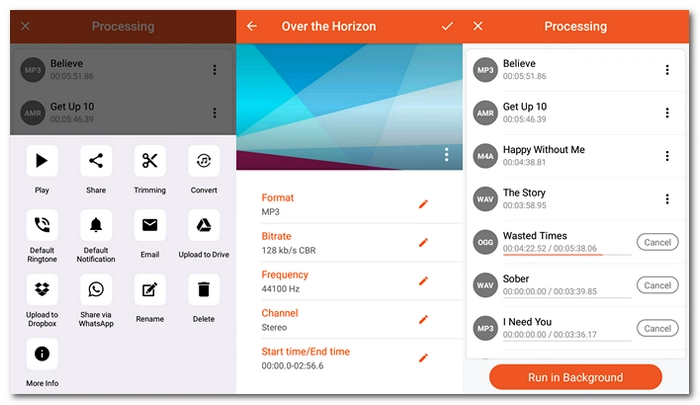Screen dimensions: 700x405
Task: Open options for Believe in left dimmed list
Action: [x=215, y=70]
